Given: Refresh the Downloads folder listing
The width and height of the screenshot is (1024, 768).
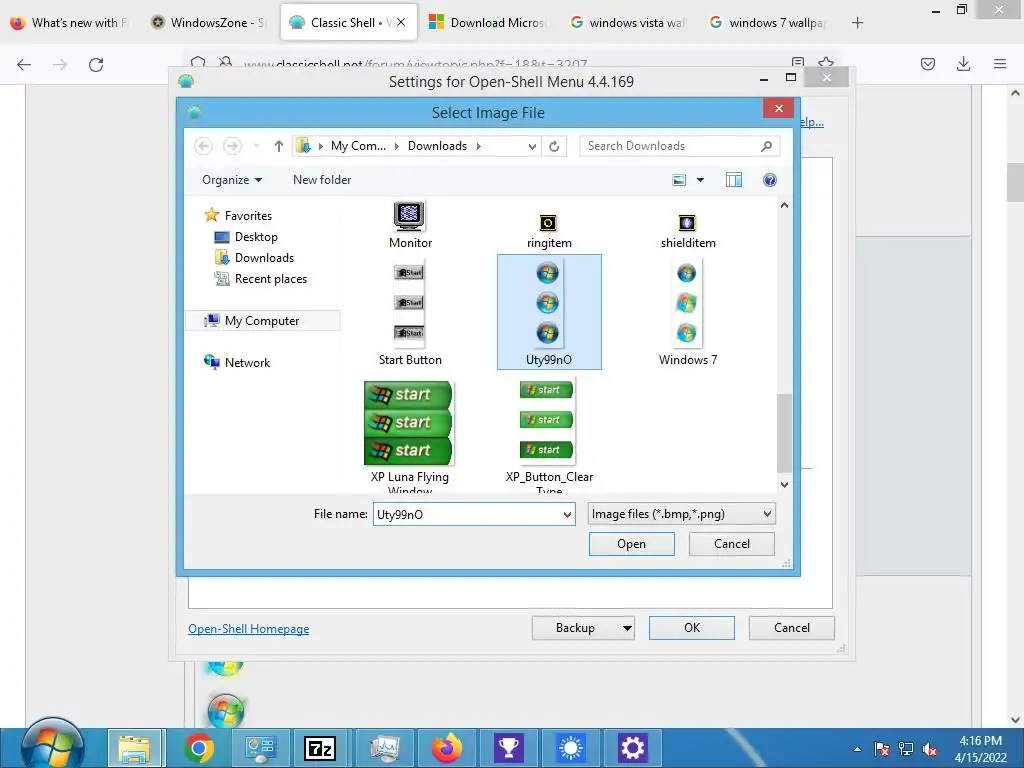Looking at the screenshot, I should (x=554, y=146).
